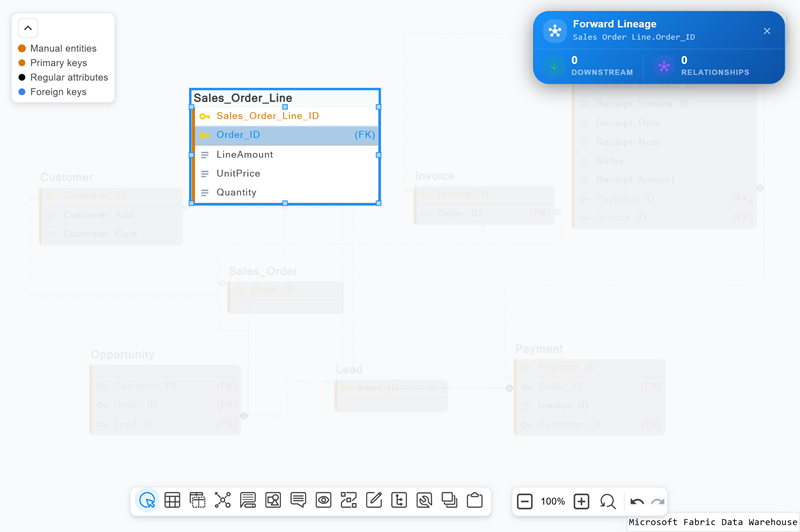
Task: Click the dimmed Receipt_Amount attribute
Action: tap(635, 180)
